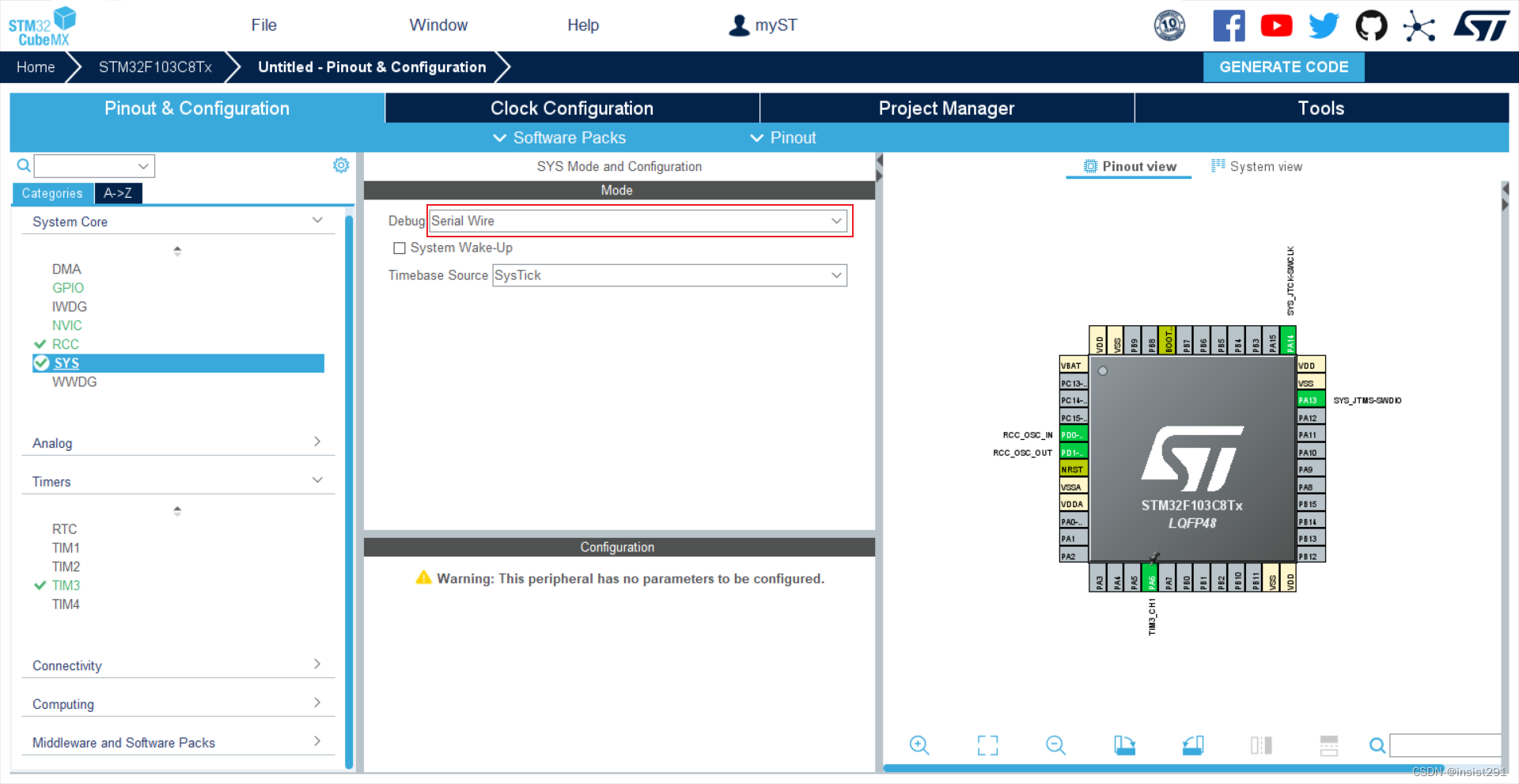
Task: Open the Software Packs dropdown
Action: click(559, 138)
